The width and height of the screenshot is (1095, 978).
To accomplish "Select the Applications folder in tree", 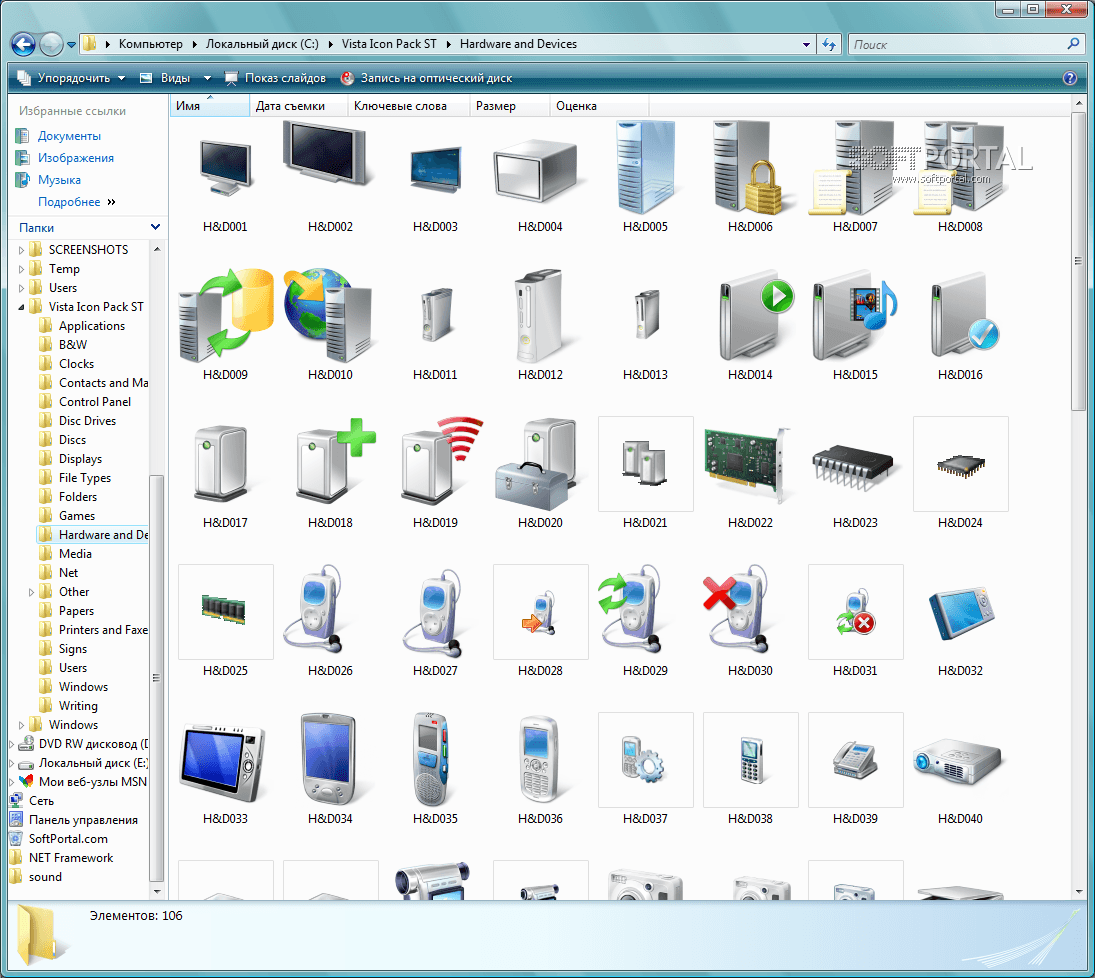I will point(91,326).
